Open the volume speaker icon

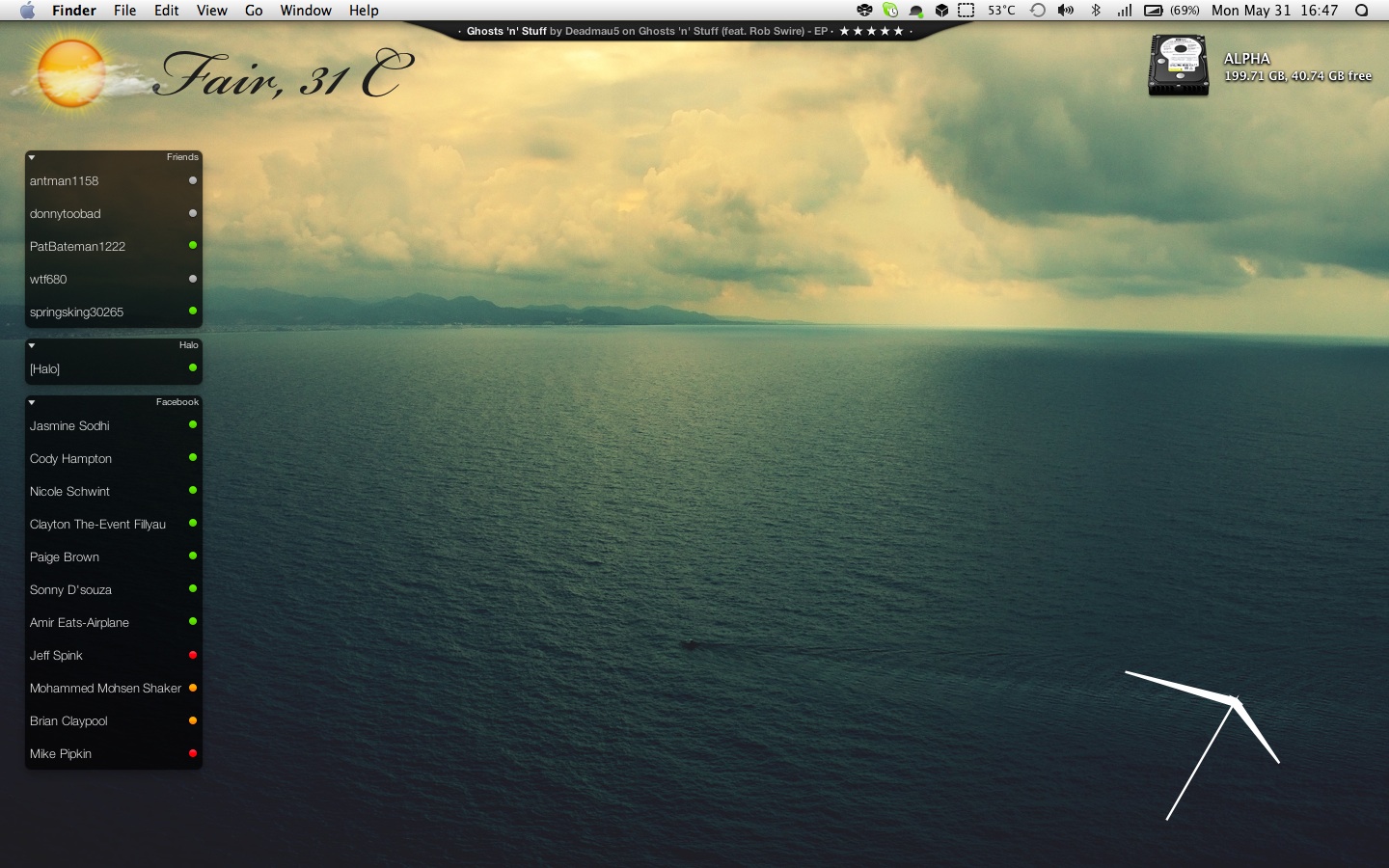[x=1066, y=11]
